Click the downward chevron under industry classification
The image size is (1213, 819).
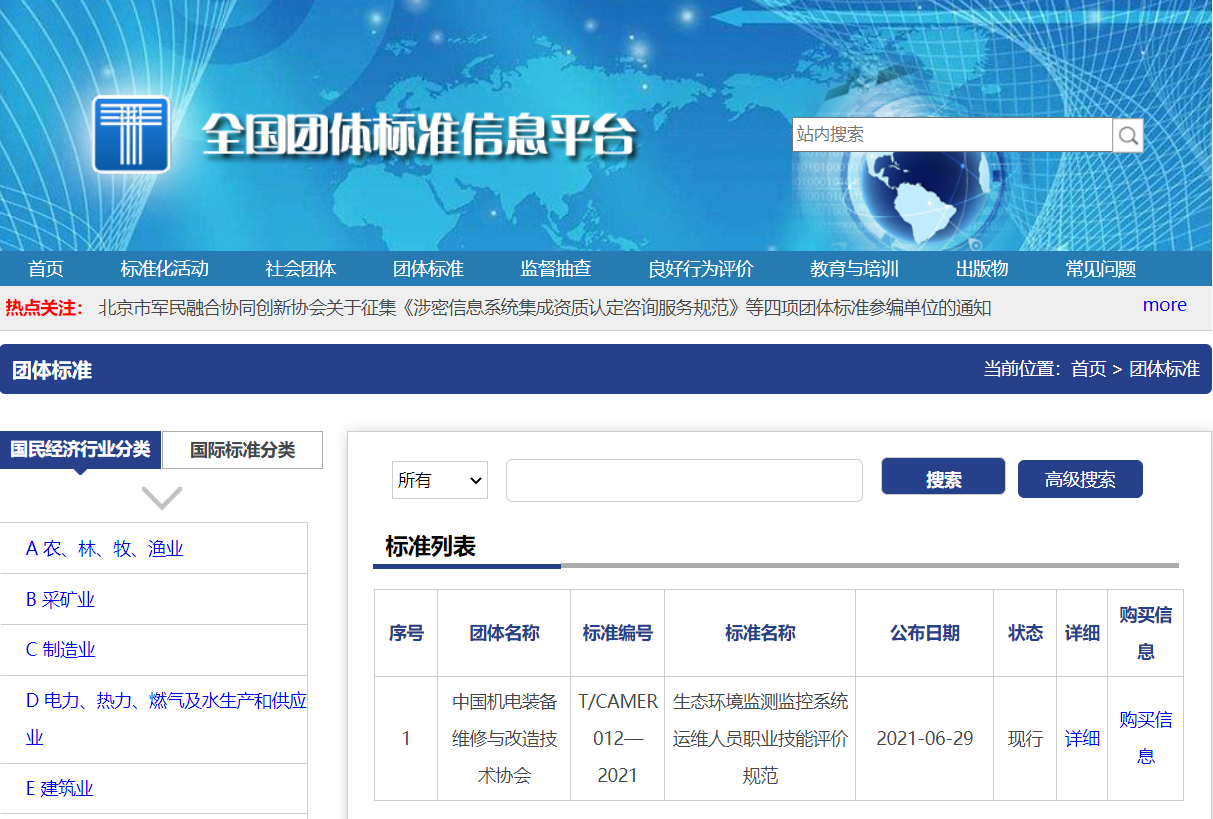pos(160,497)
